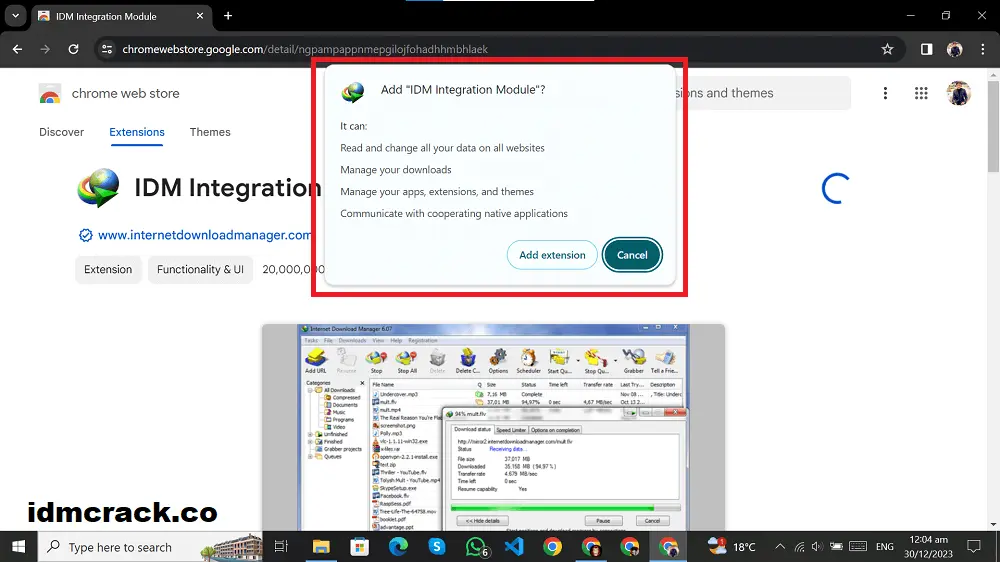Open the Google apps grid

[x=921, y=94]
